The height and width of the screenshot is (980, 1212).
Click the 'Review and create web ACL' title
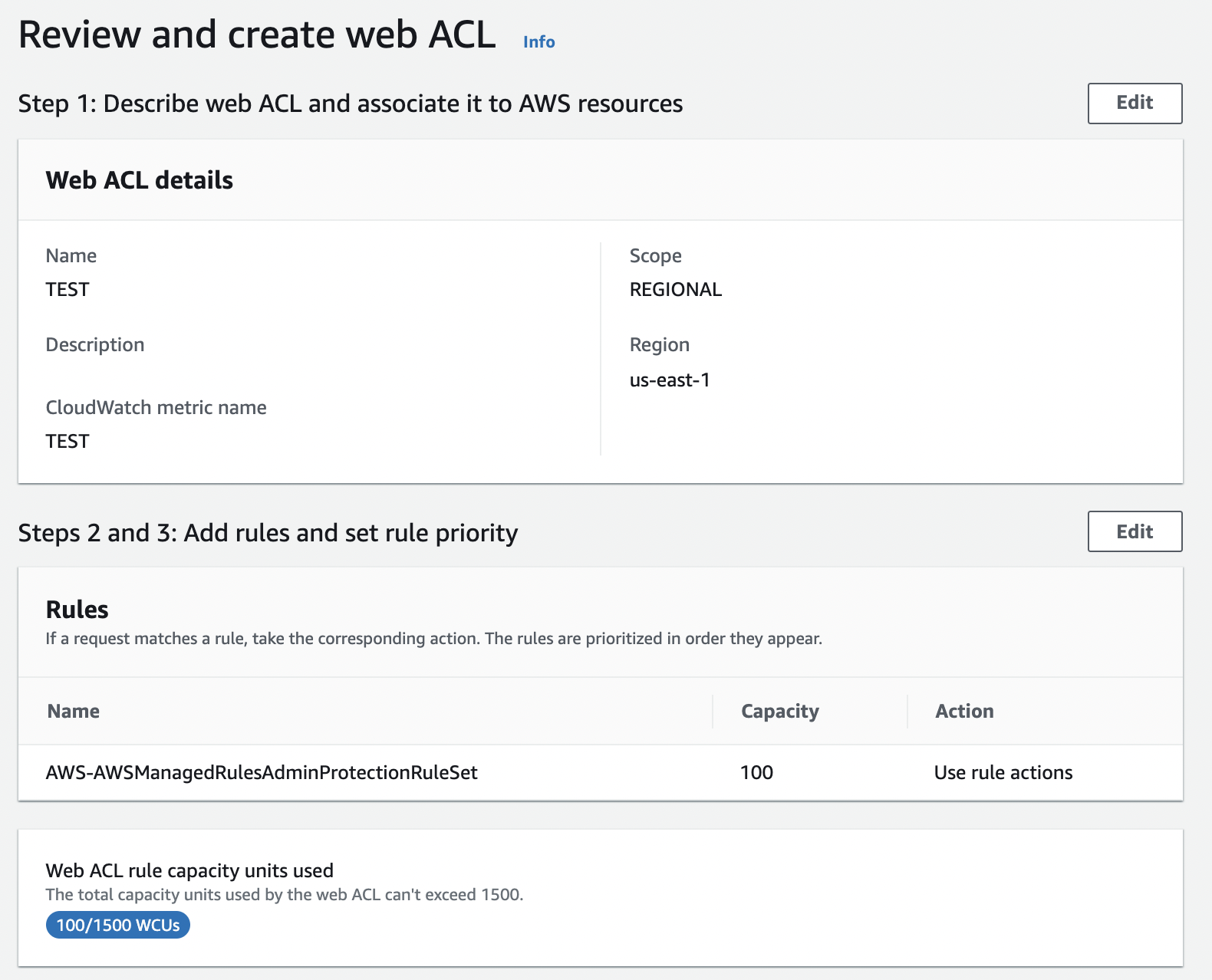[x=257, y=35]
